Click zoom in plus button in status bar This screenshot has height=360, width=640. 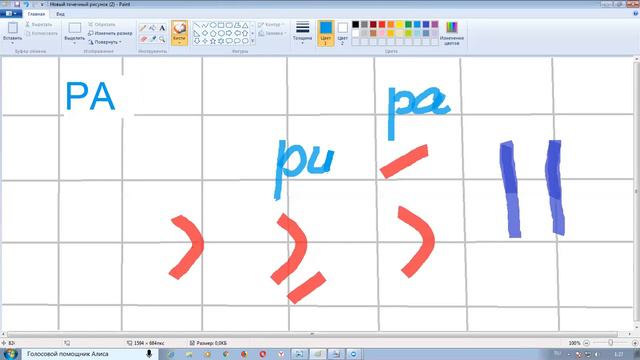click(635, 343)
